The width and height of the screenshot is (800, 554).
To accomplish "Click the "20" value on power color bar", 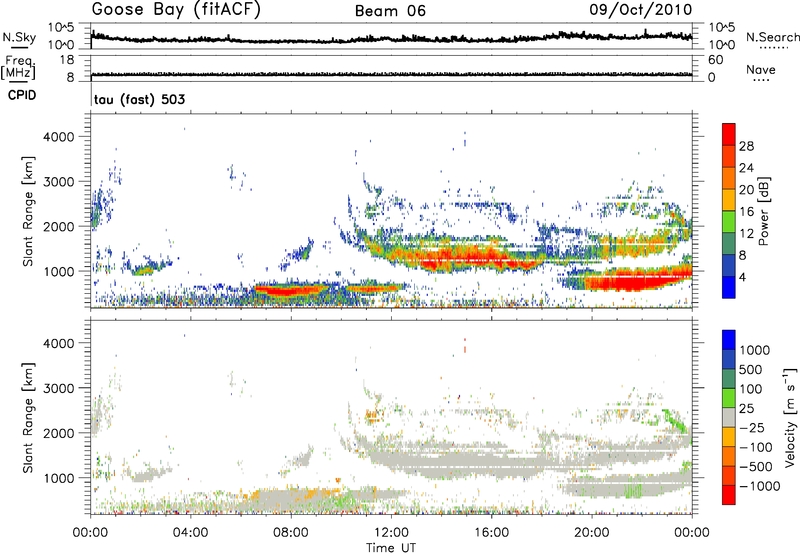I will tap(746, 190).
